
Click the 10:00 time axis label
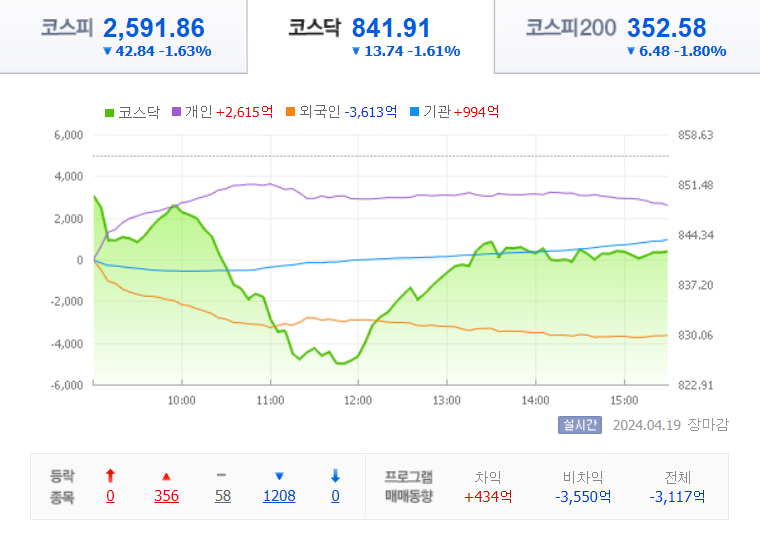point(181,400)
